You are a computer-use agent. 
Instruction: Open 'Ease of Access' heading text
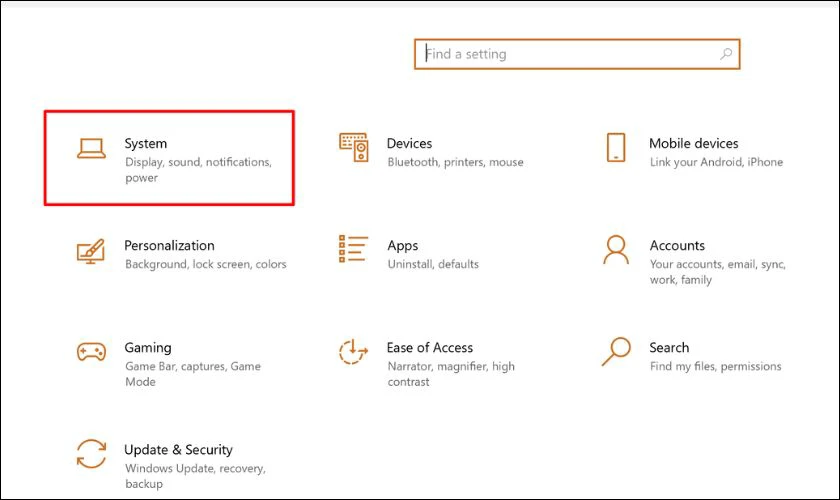(430, 347)
